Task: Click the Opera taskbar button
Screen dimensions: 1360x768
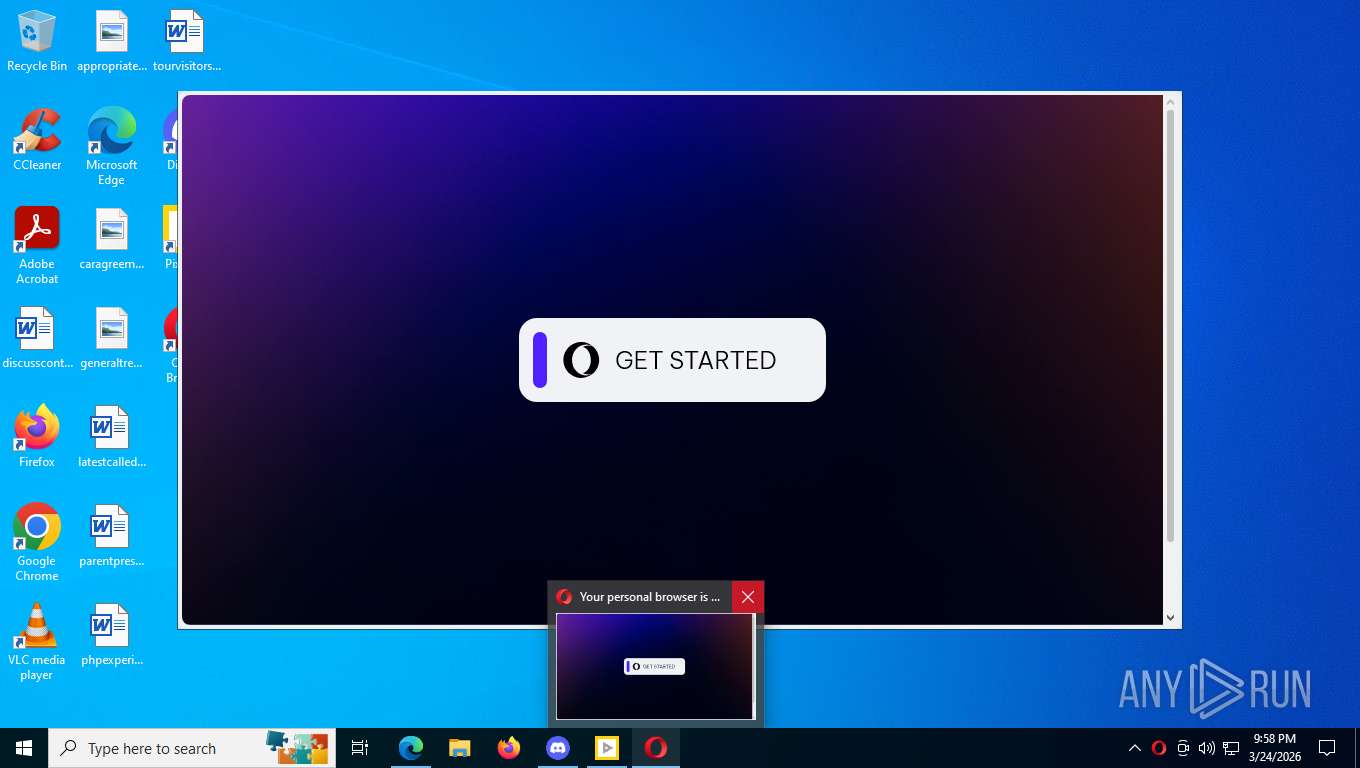Action: point(656,748)
